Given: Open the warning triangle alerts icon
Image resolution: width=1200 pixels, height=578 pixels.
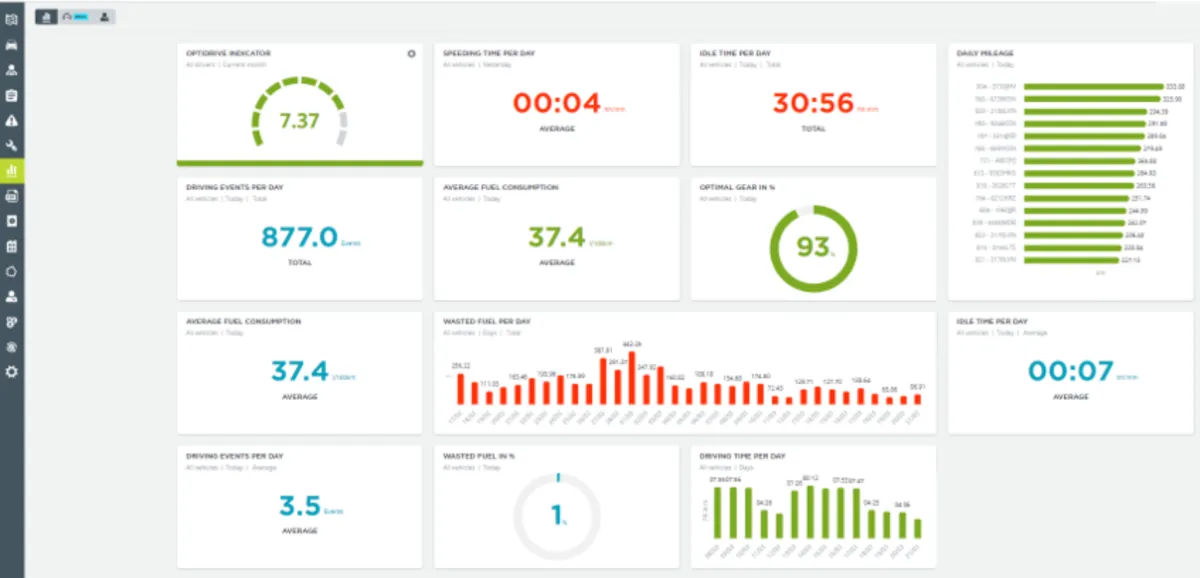Looking at the screenshot, I should [x=12, y=121].
